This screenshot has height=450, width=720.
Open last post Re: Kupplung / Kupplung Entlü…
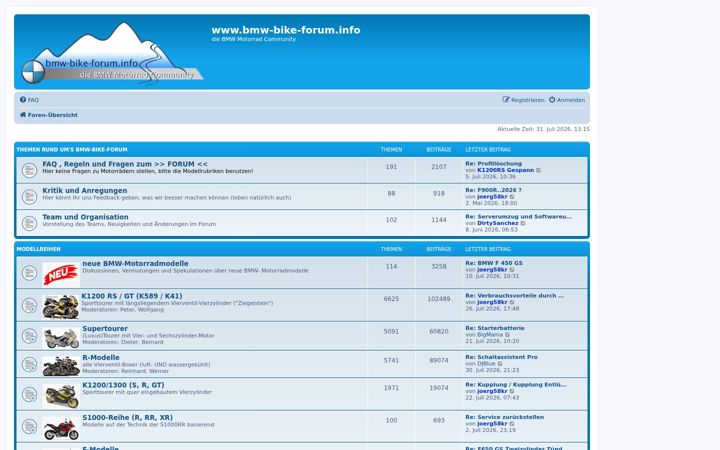[516, 385]
